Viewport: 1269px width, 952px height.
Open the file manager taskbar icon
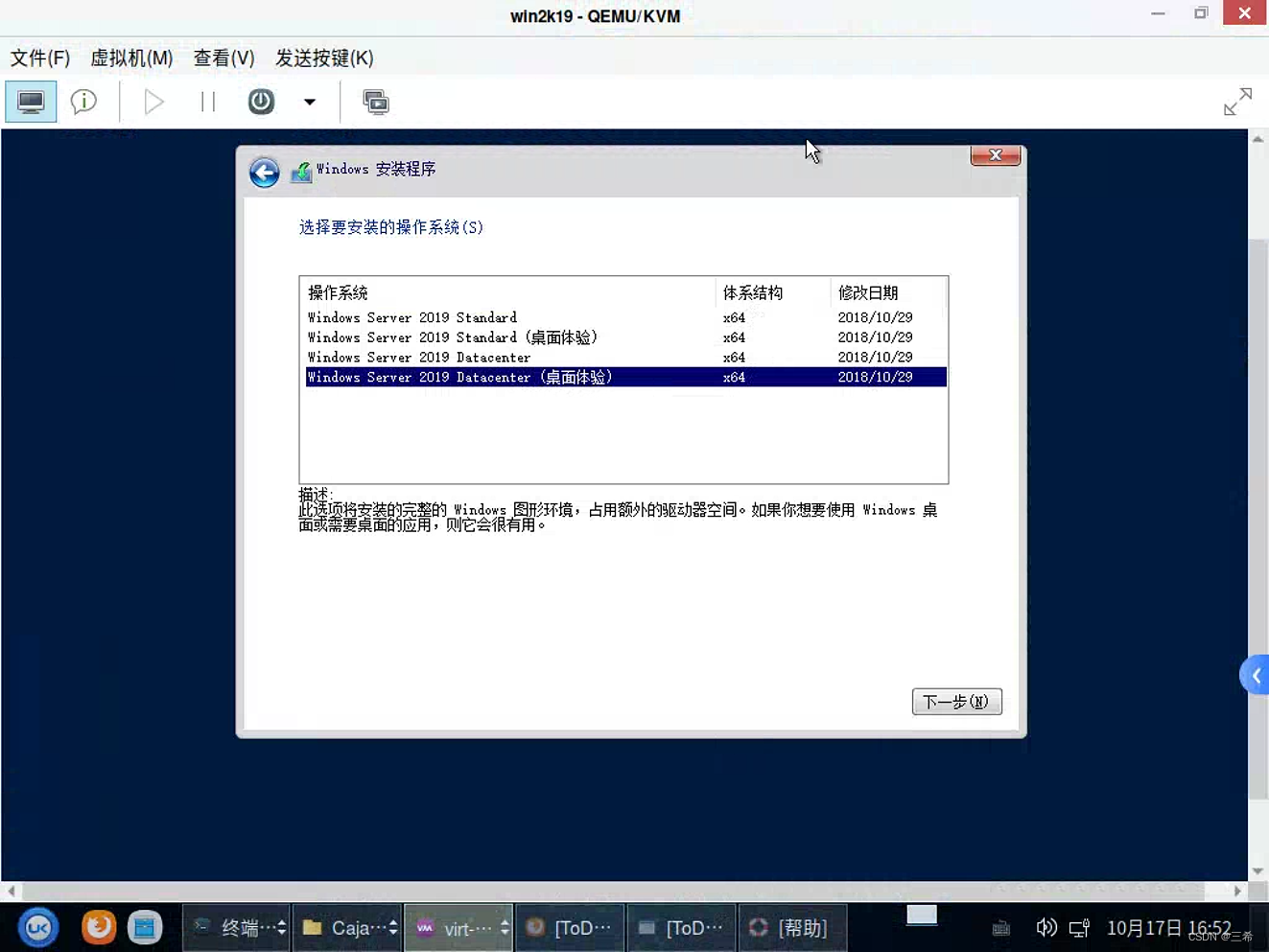tap(145, 927)
